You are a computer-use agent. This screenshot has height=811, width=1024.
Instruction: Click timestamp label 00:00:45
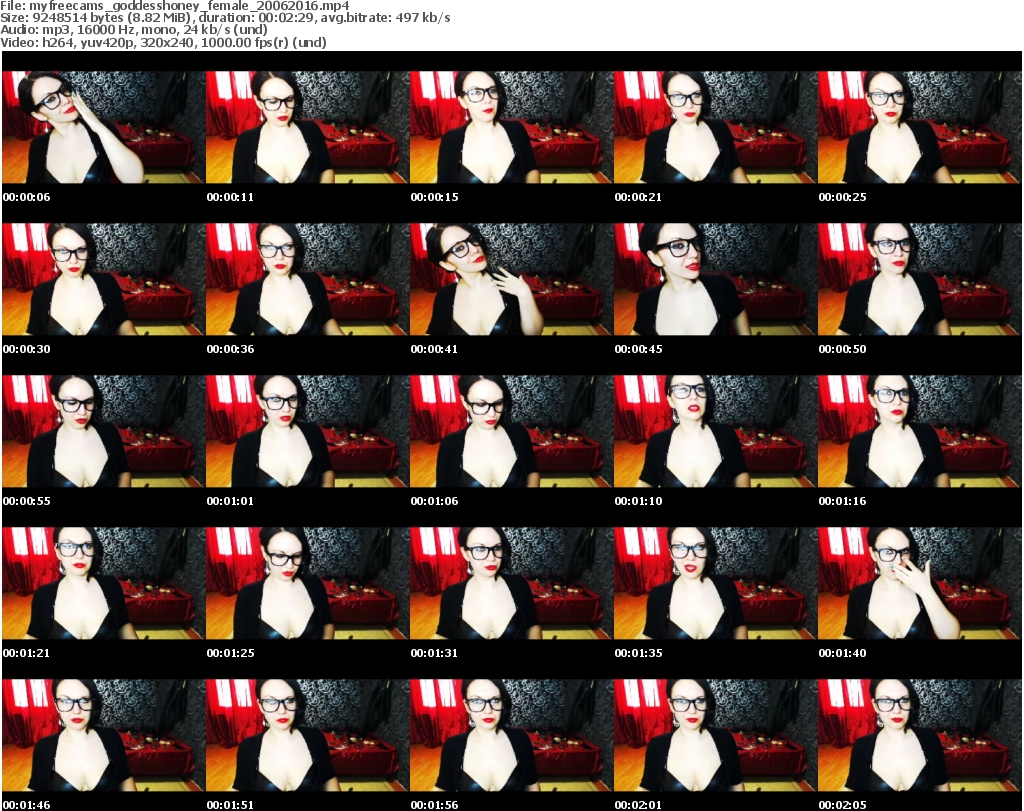(x=638, y=349)
